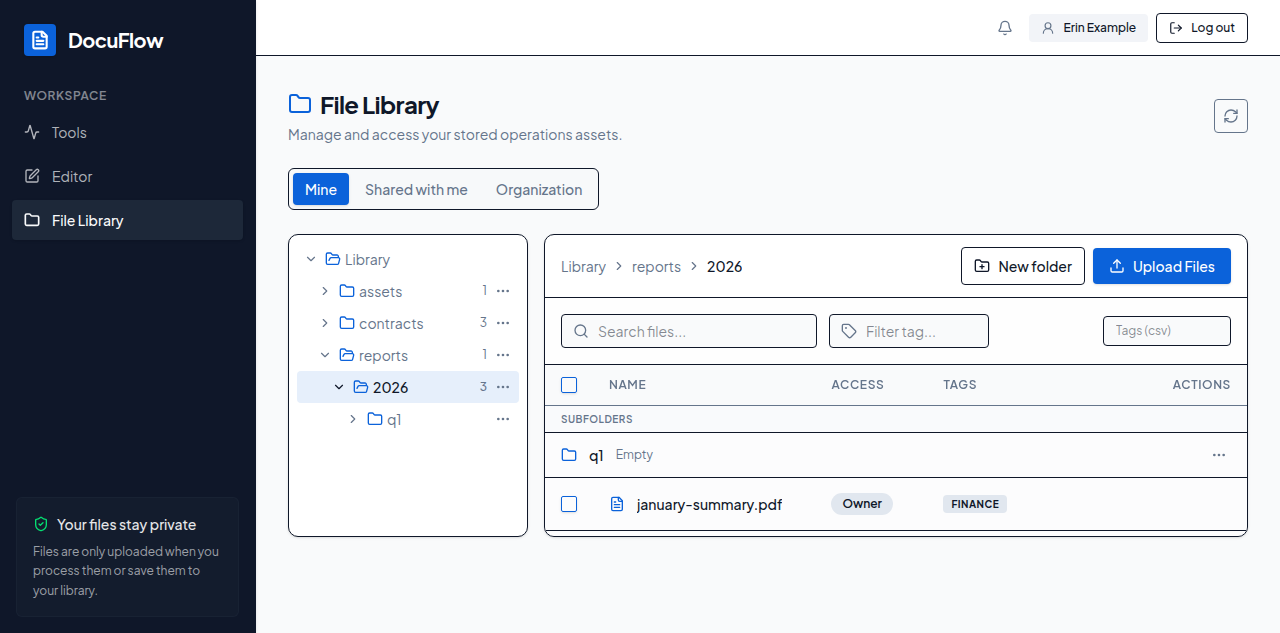Viewport: 1280px width, 633px height.
Task: Select the contracts folder label in tree
Action: pos(391,323)
